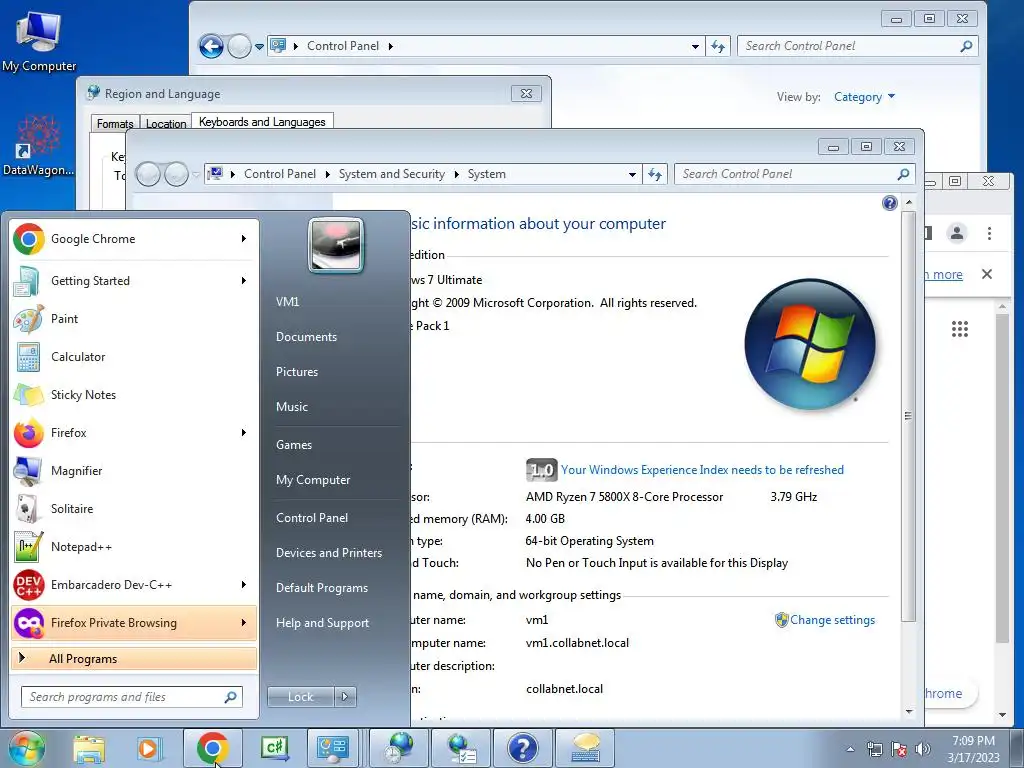
Task: Click the Search programs and files box
Action: (x=132, y=697)
